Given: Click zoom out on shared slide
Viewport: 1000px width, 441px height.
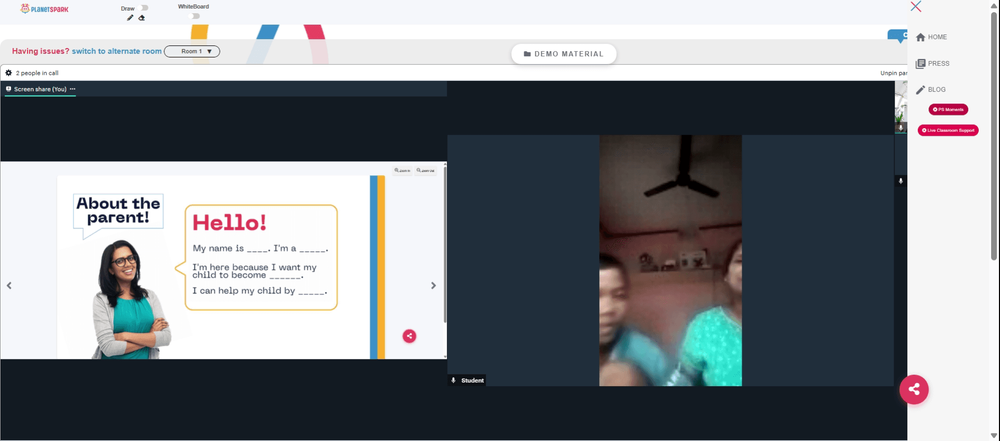Looking at the screenshot, I should tap(425, 170).
